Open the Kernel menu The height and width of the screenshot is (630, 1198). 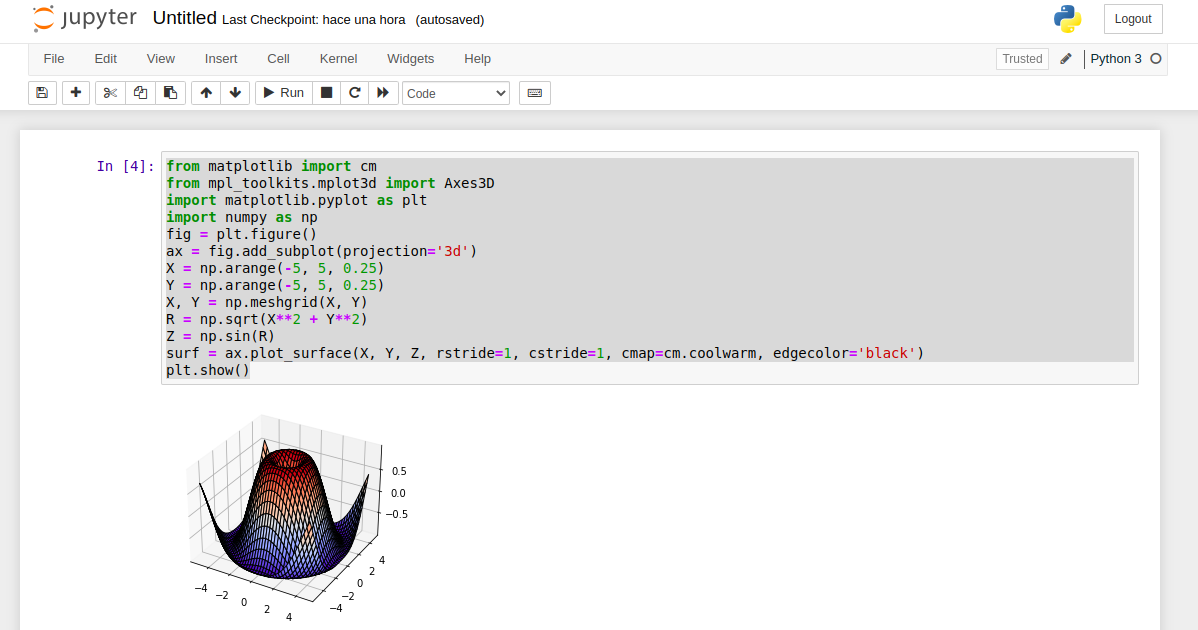(338, 59)
